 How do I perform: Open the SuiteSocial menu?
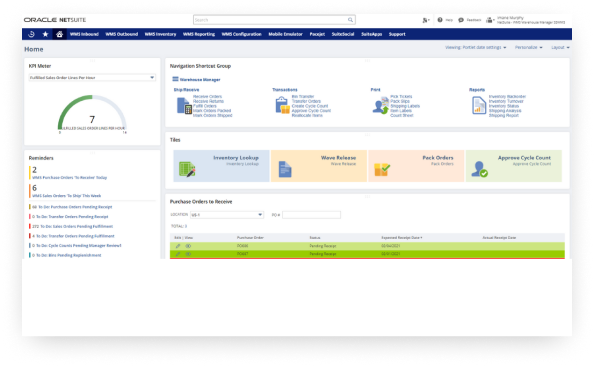coord(343,34)
